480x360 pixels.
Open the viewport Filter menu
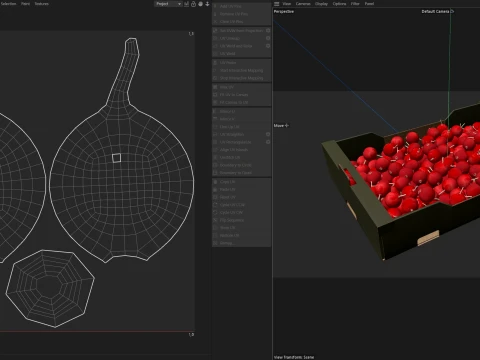(355, 4)
